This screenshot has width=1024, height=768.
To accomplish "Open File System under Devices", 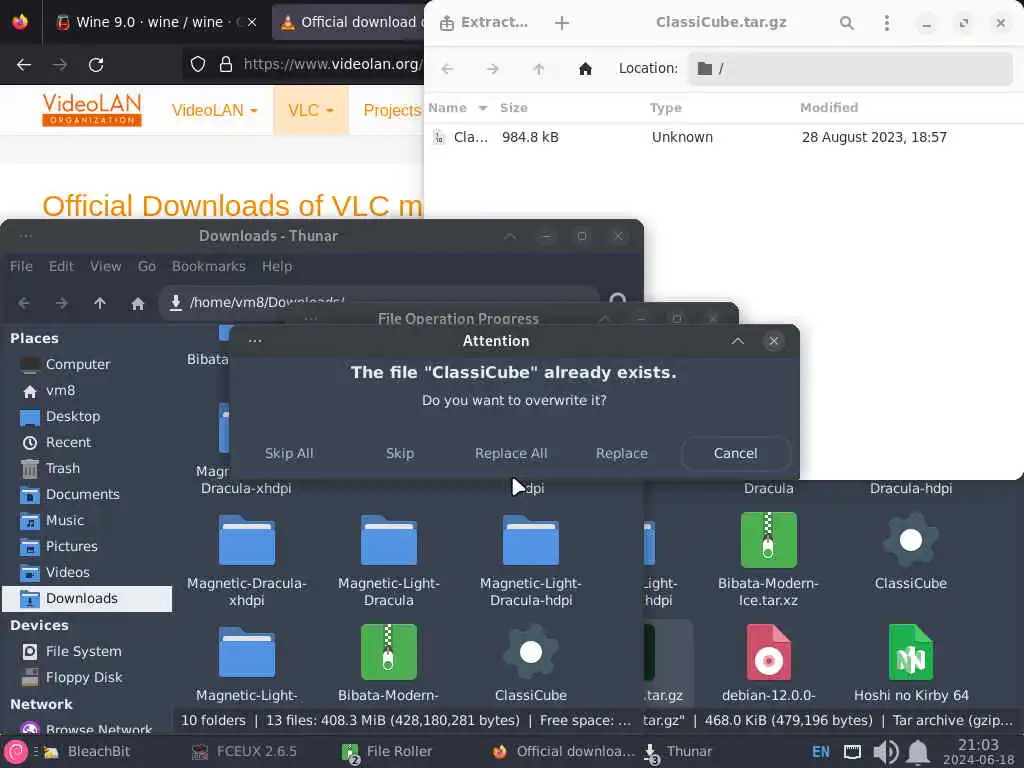I will pyautogui.click(x=86, y=651).
